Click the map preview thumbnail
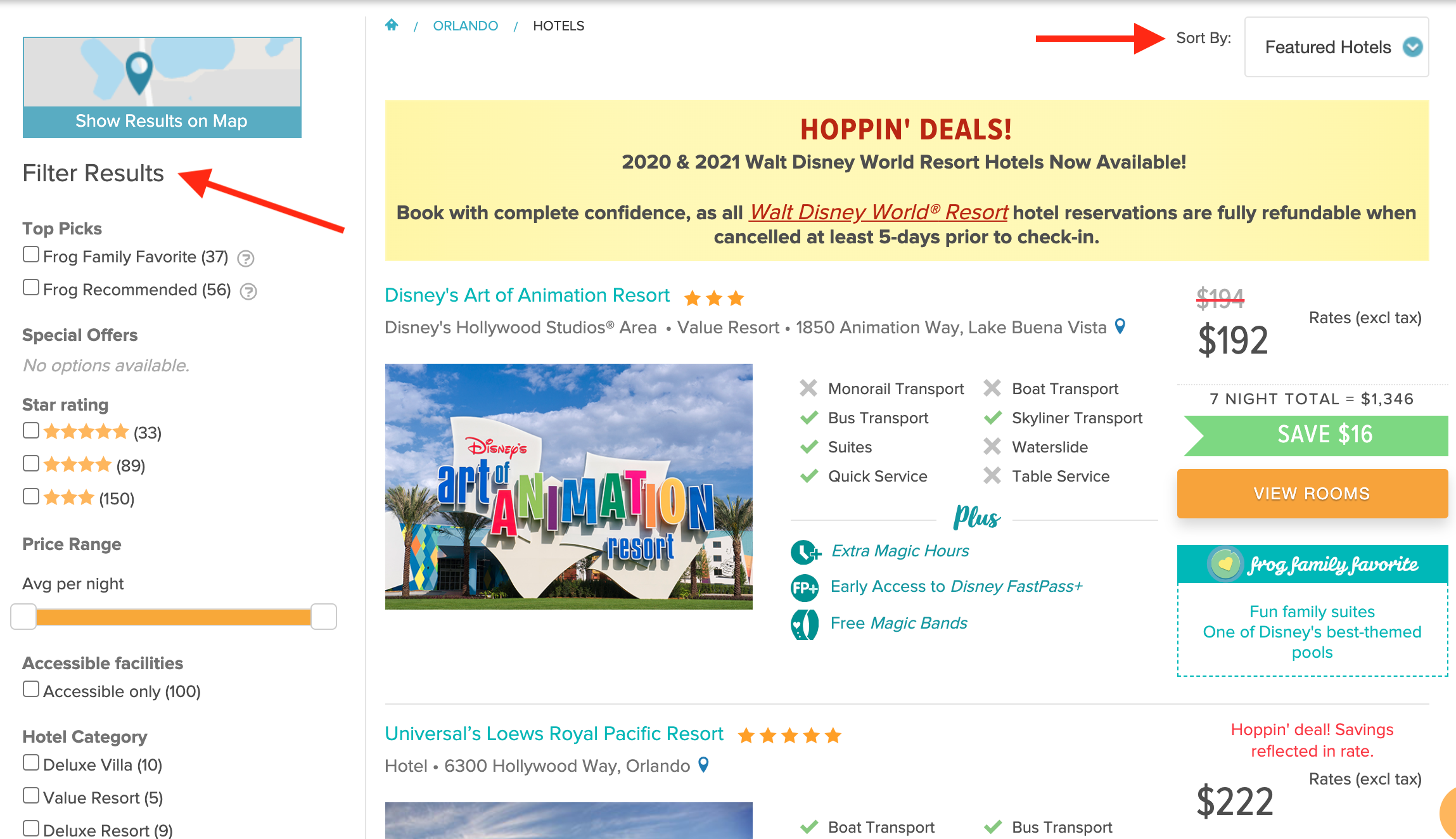Image resolution: width=1456 pixels, height=839 pixels. pyautogui.click(x=162, y=72)
